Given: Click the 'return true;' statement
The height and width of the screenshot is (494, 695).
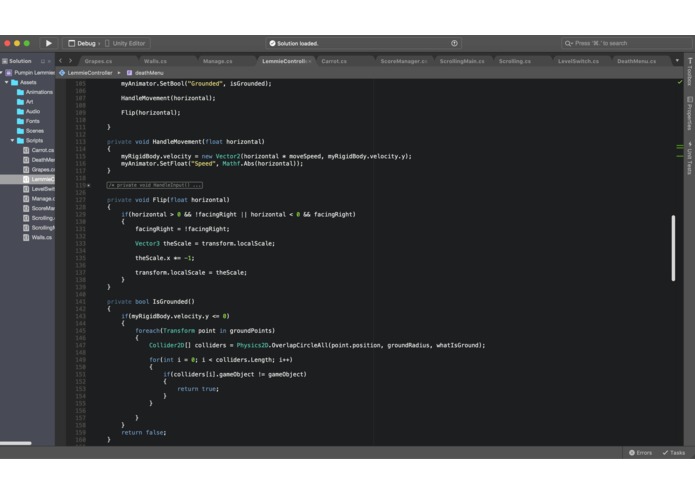Looking at the screenshot, I should (x=198, y=389).
